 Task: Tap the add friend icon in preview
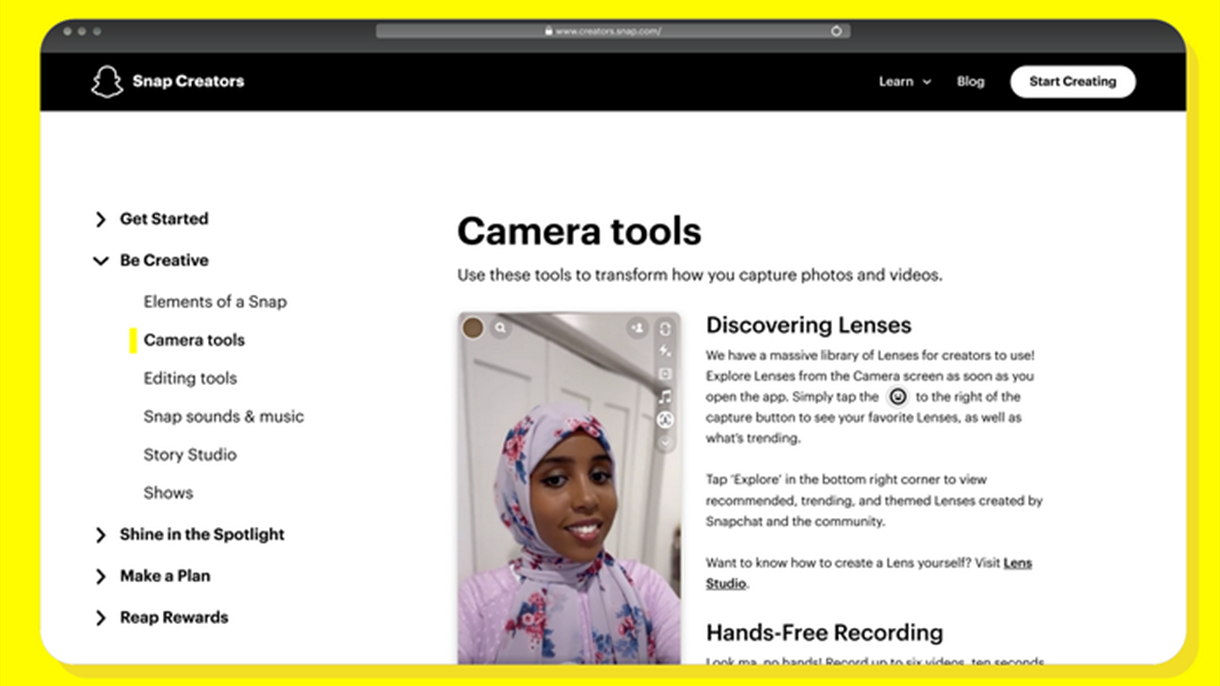pyautogui.click(x=637, y=327)
